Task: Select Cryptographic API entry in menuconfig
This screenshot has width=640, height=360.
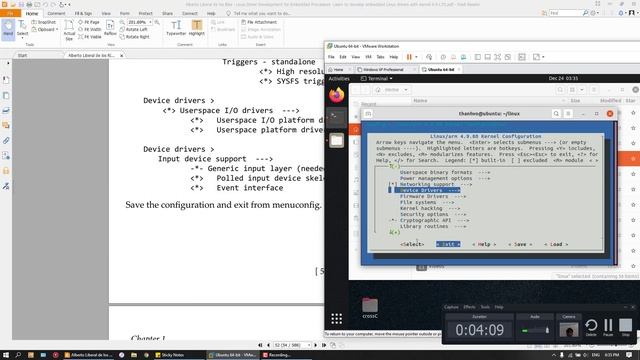Action: point(429,220)
